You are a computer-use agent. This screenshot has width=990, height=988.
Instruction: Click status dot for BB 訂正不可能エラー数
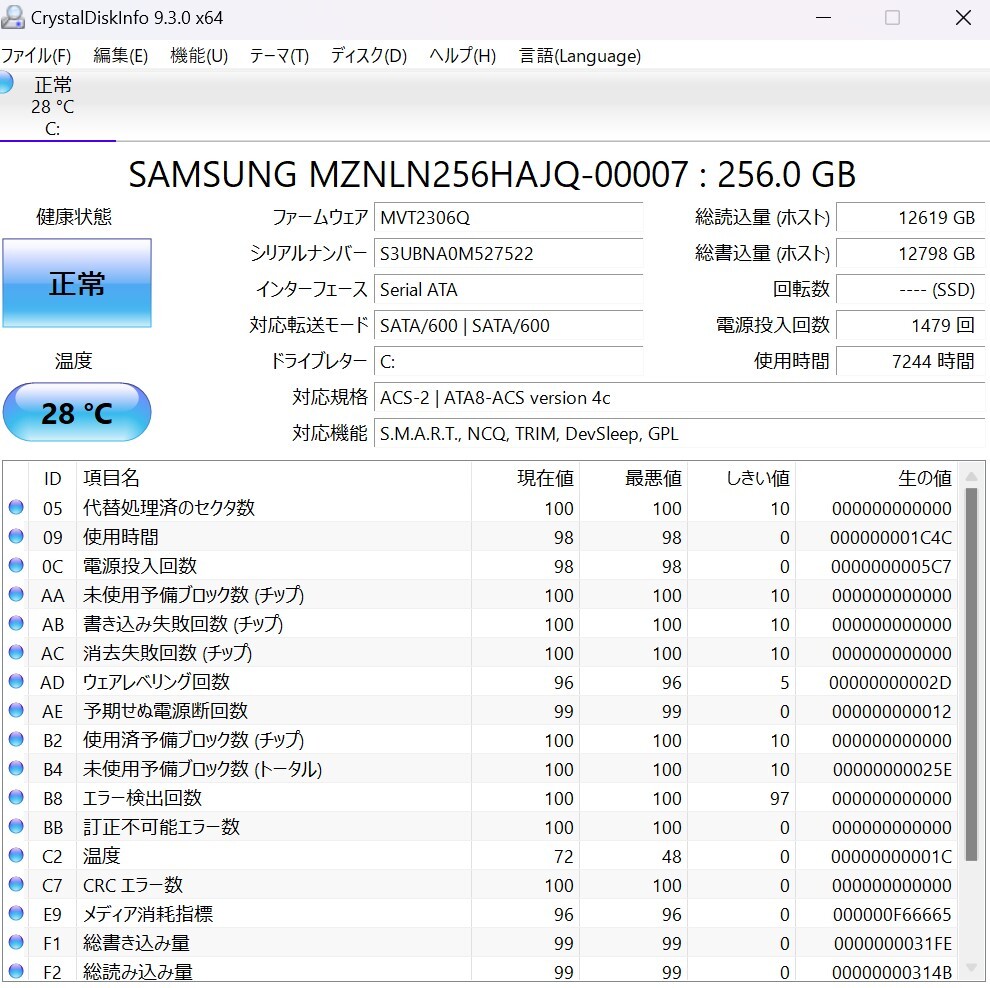tap(16, 826)
